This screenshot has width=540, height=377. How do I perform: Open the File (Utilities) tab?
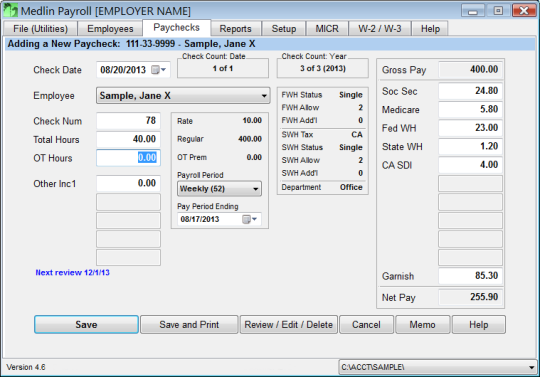pyautogui.click(x=41, y=29)
